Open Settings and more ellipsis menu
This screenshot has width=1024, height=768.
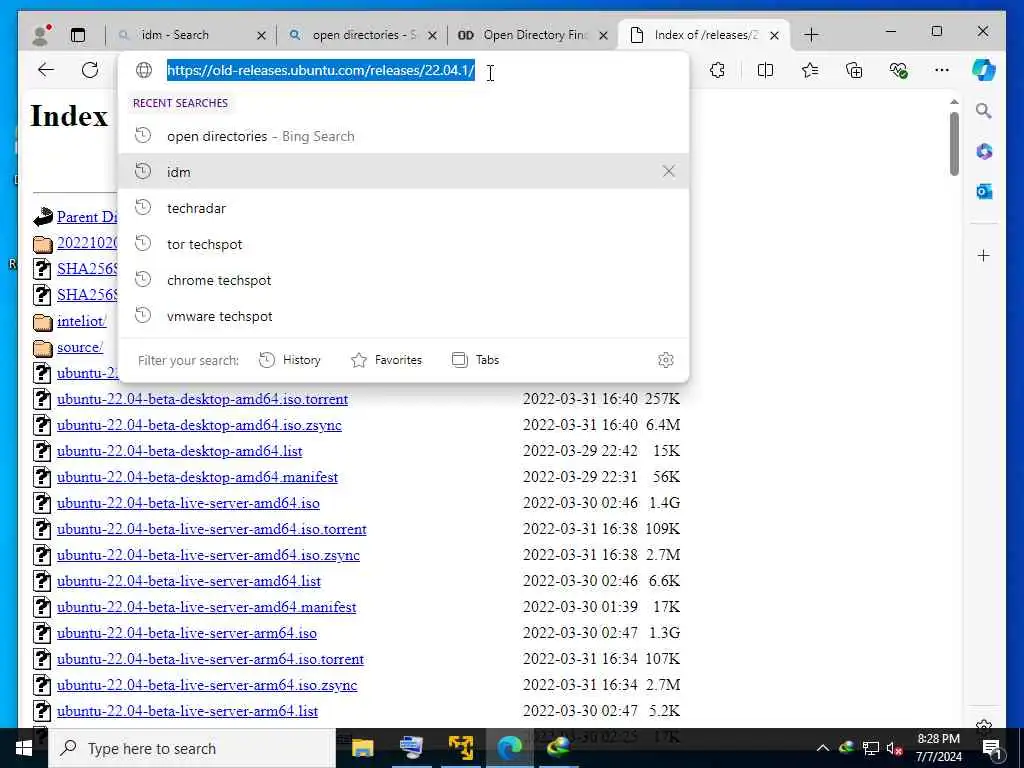point(942,70)
